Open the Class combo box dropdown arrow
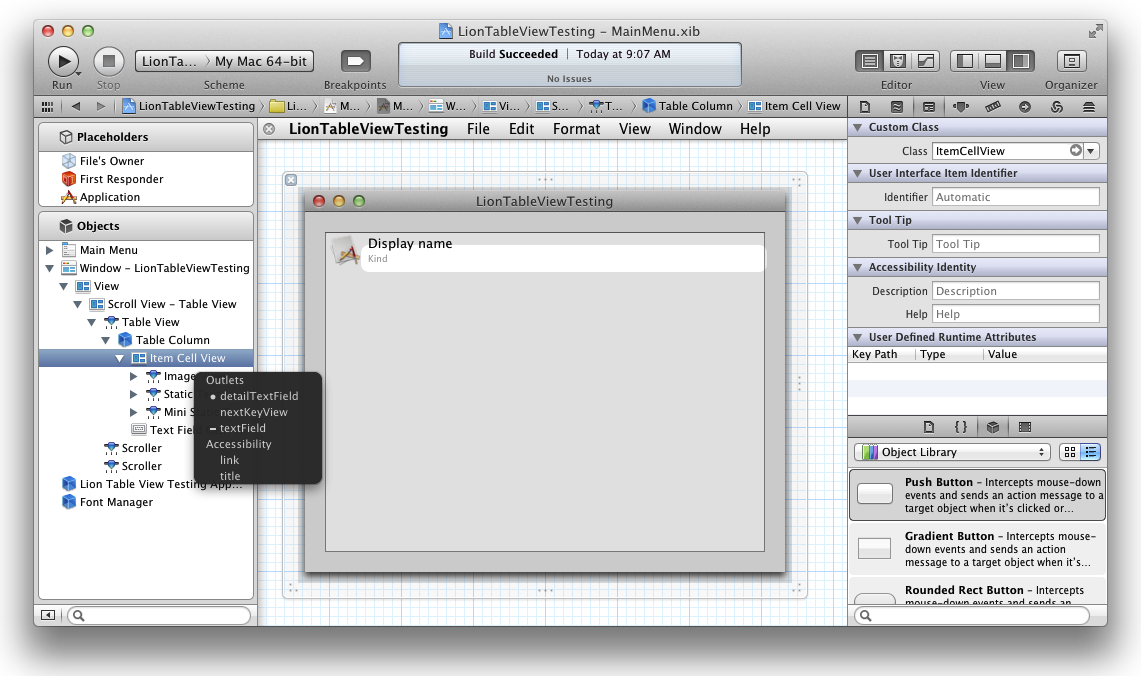 click(x=1091, y=151)
